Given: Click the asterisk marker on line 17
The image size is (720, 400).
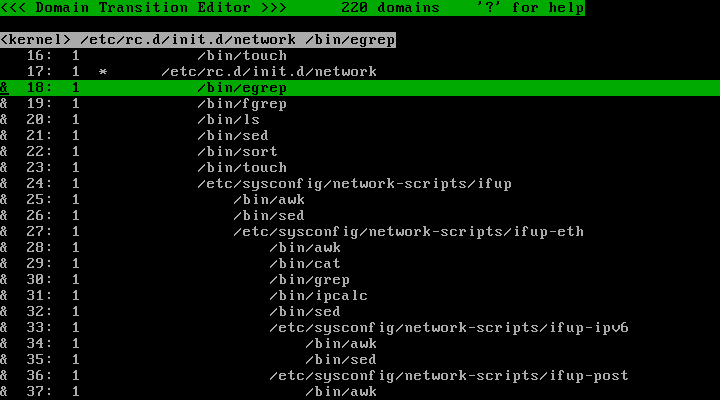Looking at the screenshot, I should tap(103, 72).
